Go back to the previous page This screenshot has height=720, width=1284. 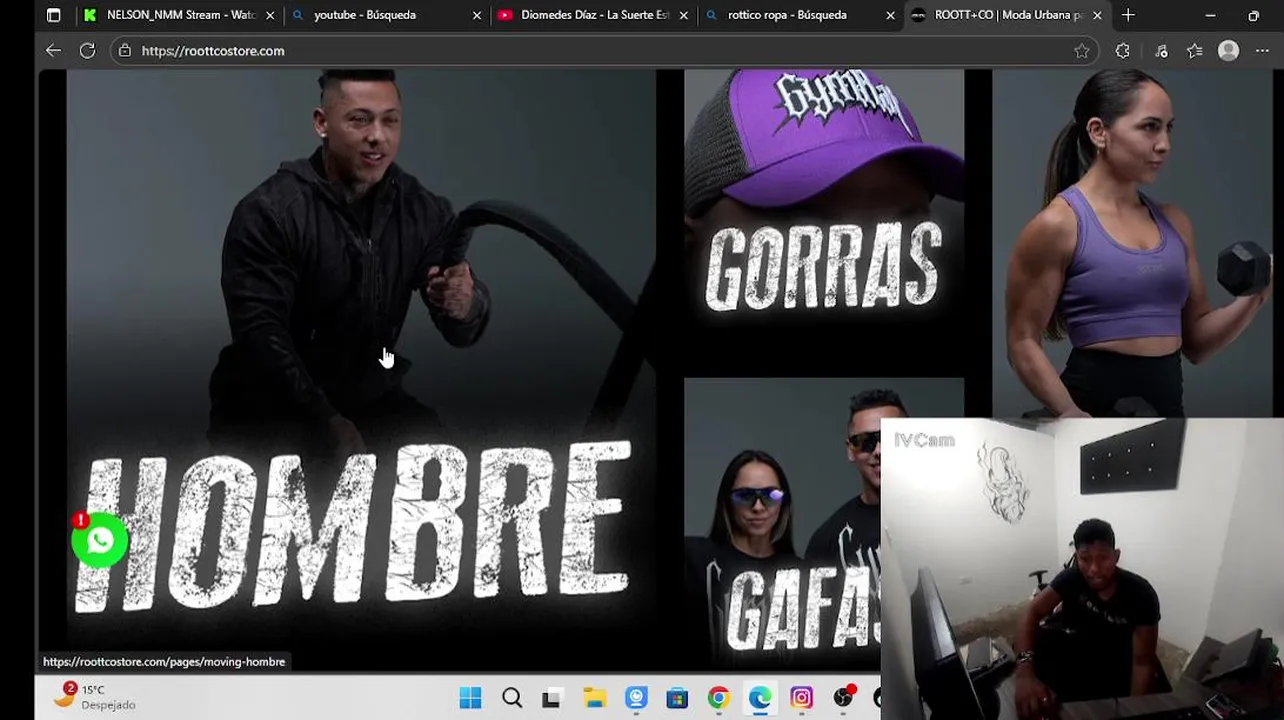[53, 51]
